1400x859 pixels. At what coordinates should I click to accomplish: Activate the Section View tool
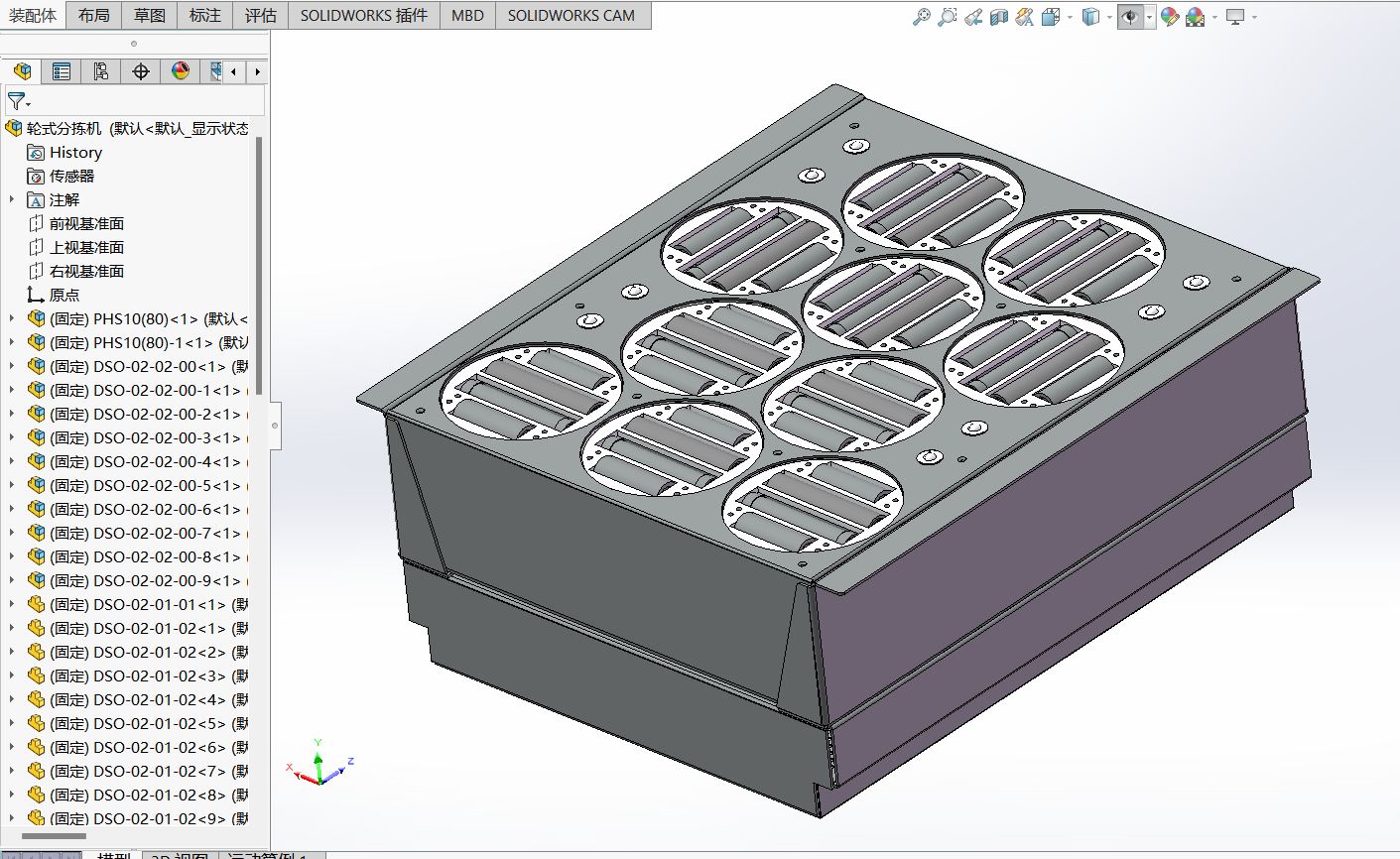click(x=999, y=17)
